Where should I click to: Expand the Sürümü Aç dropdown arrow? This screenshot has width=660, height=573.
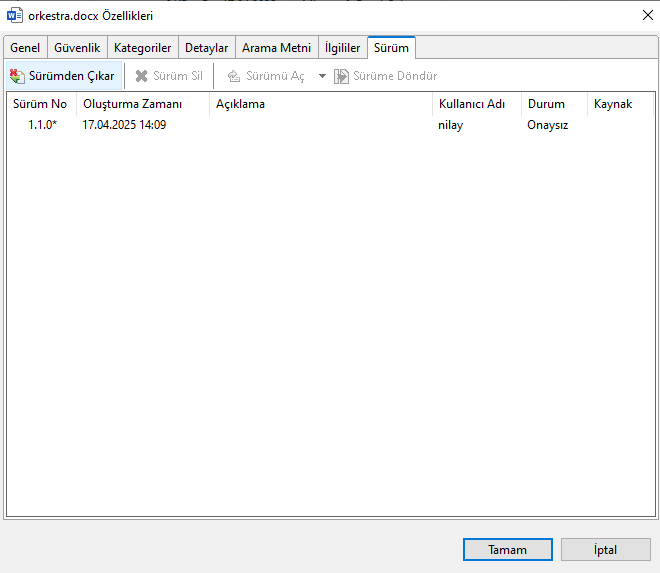[x=322, y=76]
